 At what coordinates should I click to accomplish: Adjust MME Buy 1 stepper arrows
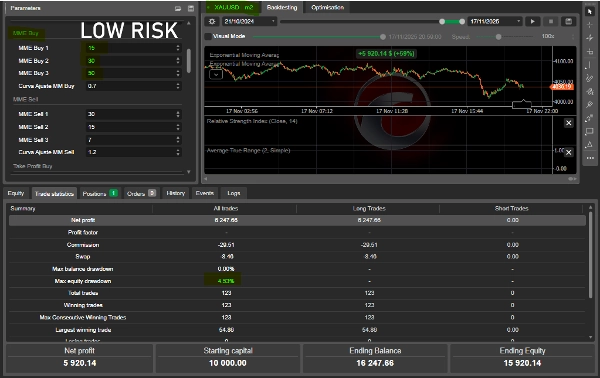tap(178, 48)
